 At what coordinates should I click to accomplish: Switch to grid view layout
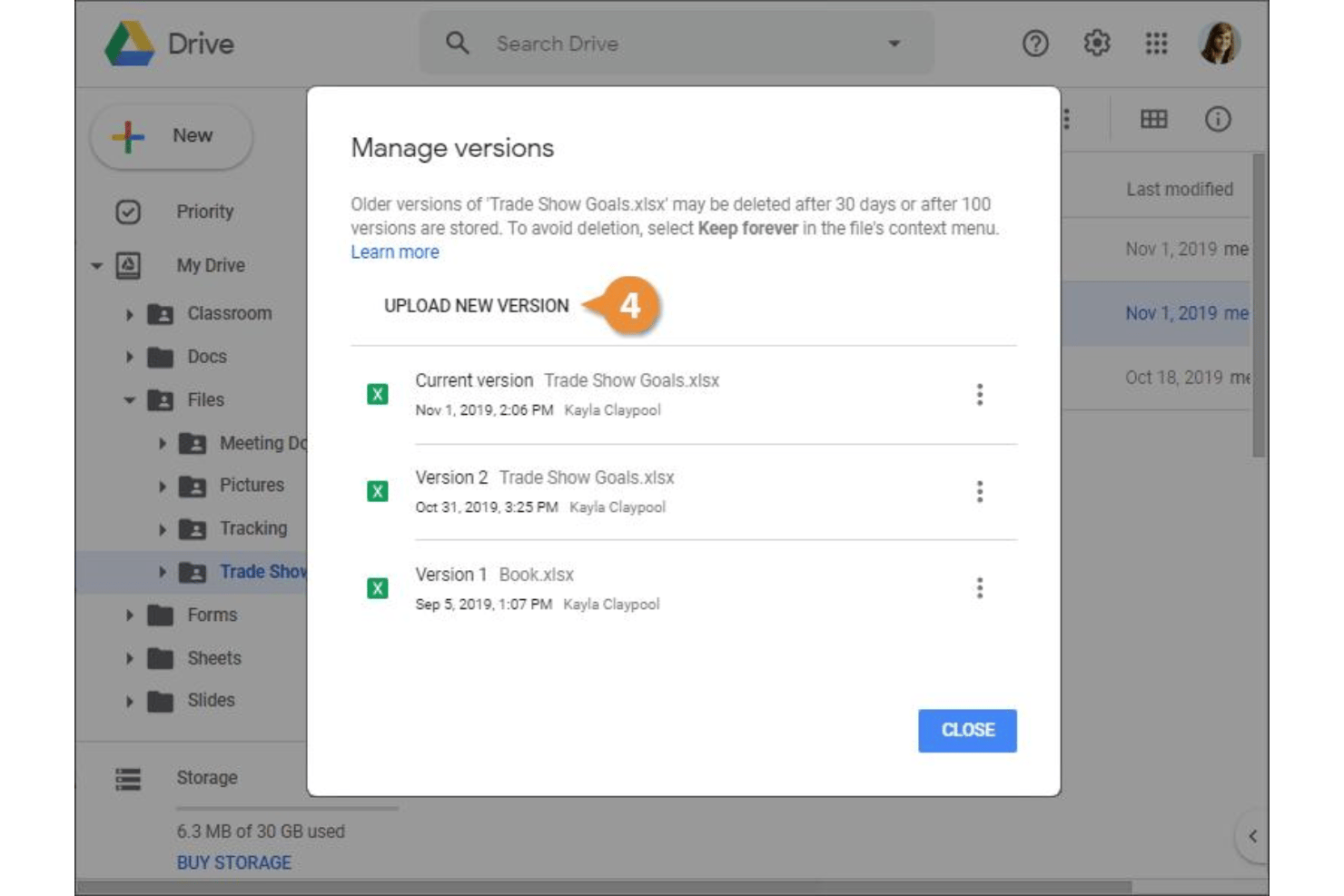click(1154, 119)
